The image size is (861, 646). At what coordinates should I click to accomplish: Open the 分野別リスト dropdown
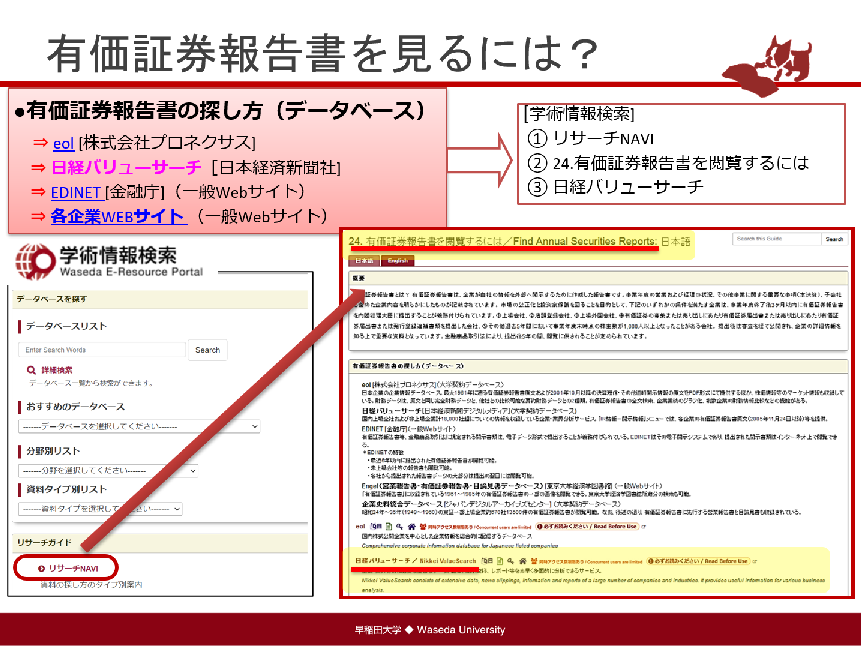108,471
